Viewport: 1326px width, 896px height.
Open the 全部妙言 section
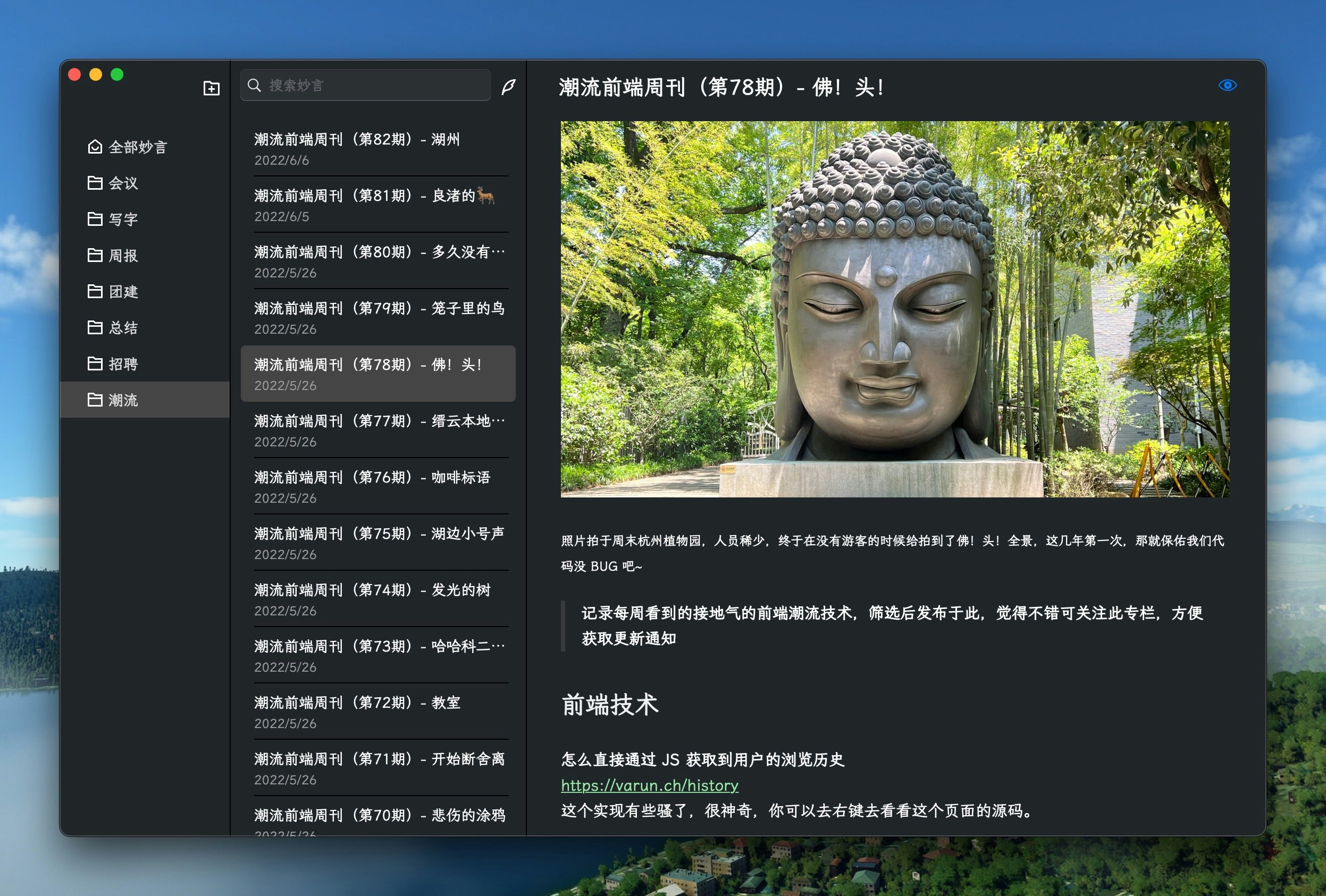(145, 147)
